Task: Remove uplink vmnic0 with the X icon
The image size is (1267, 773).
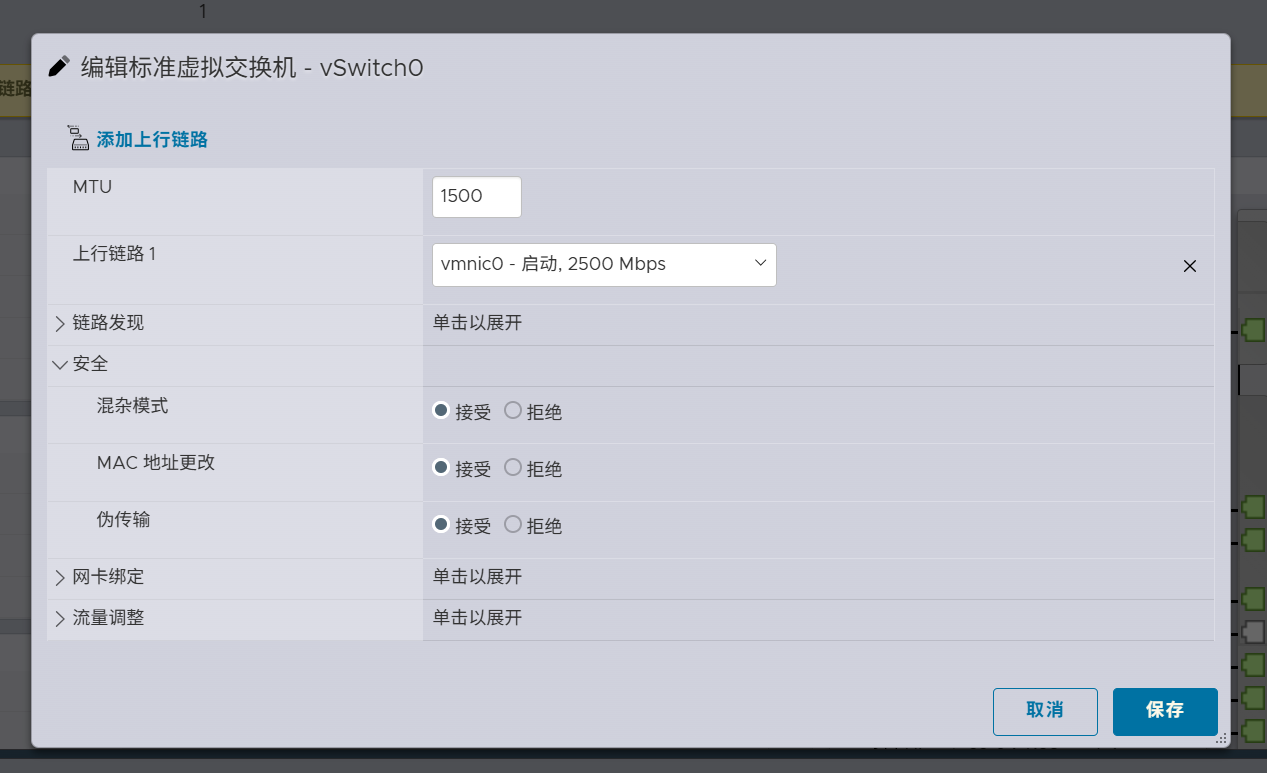Action: click(x=1189, y=266)
